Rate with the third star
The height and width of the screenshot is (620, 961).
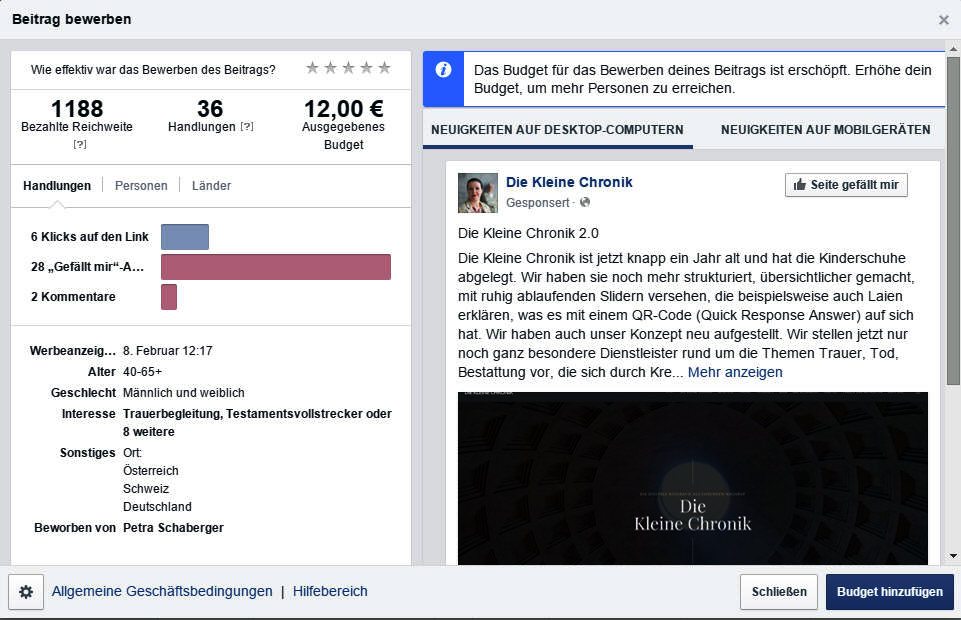(348, 67)
